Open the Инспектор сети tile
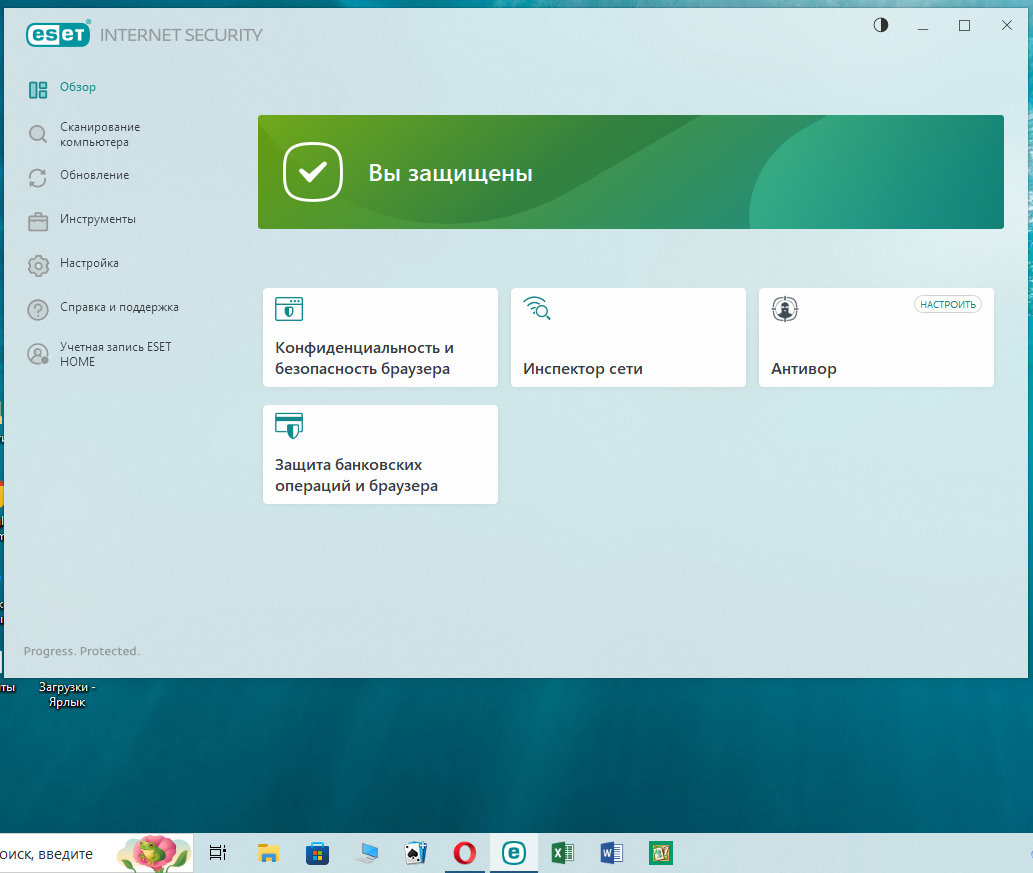The width and height of the screenshot is (1033, 873). click(x=628, y=338)
